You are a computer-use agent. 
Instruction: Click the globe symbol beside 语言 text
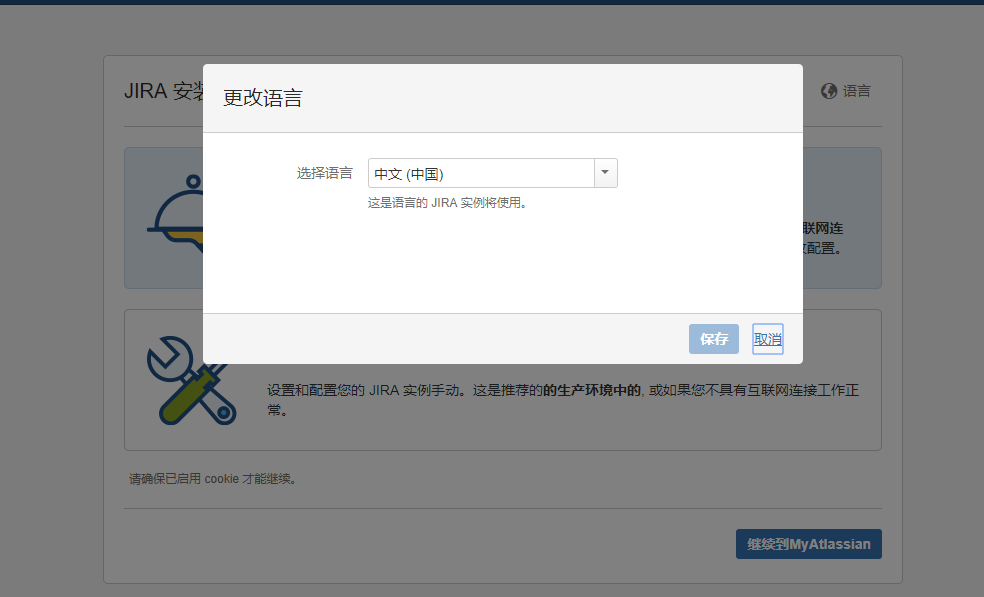(x=829, y=90)
